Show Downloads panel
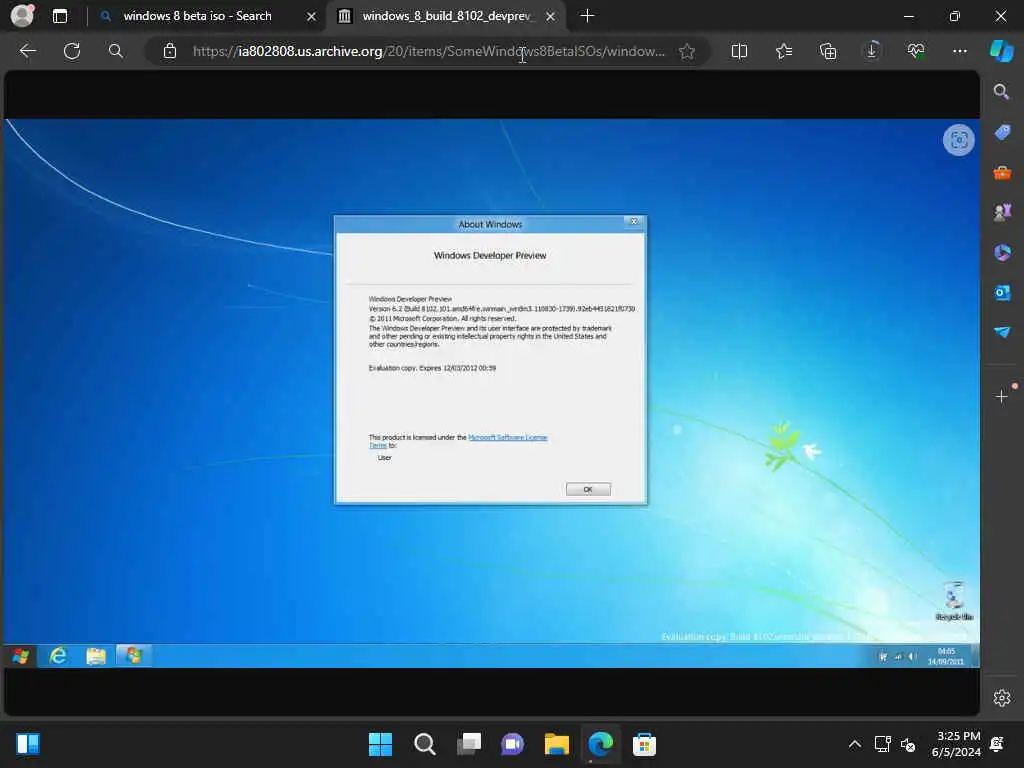The height and width of the screenshot is (768, 1024). click(872, 51)
